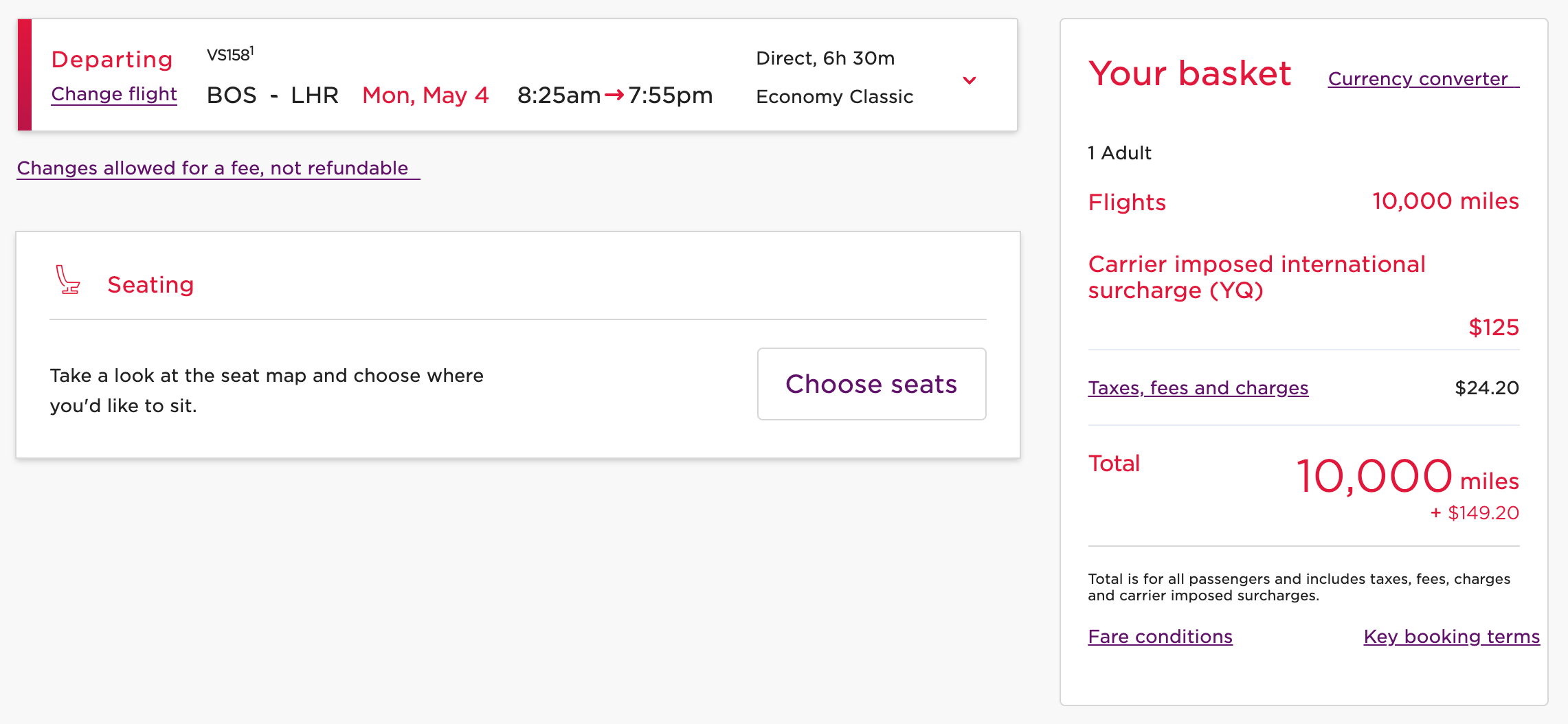Image resolution: width=1568 pixels, height=724 pixels.
Task: Open the Choose seats button
Action: click(x=871, y=384)
